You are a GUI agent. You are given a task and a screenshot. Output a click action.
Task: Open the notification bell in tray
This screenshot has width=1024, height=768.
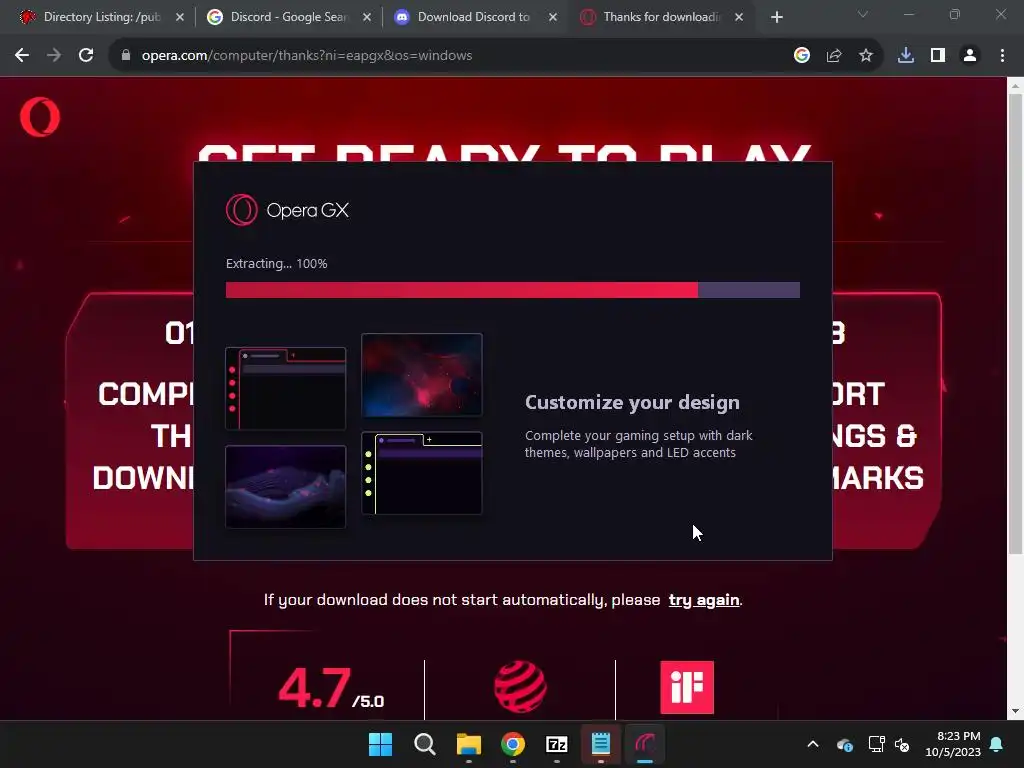[997, 744]
